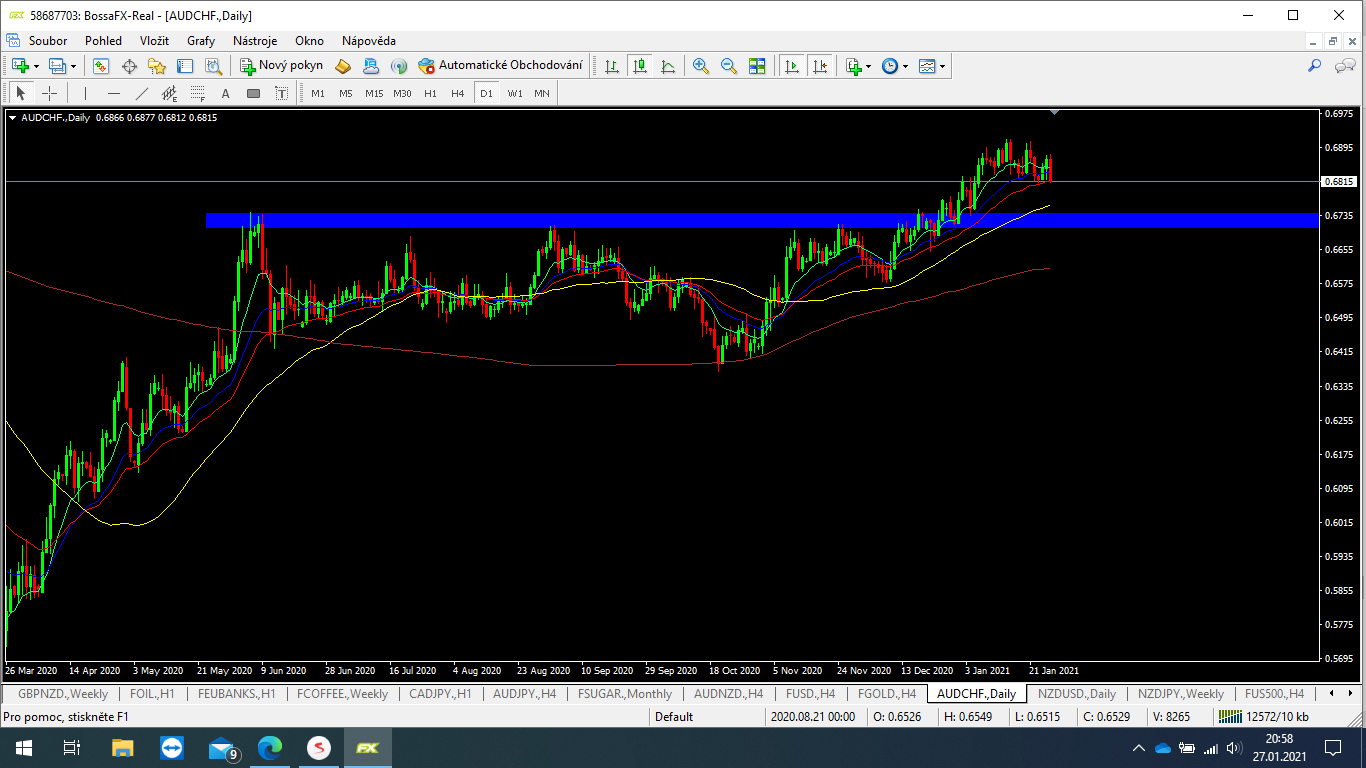
Task: Switch to FSUGAR.,Monthly chart tab
Action: tap(624, 693)
